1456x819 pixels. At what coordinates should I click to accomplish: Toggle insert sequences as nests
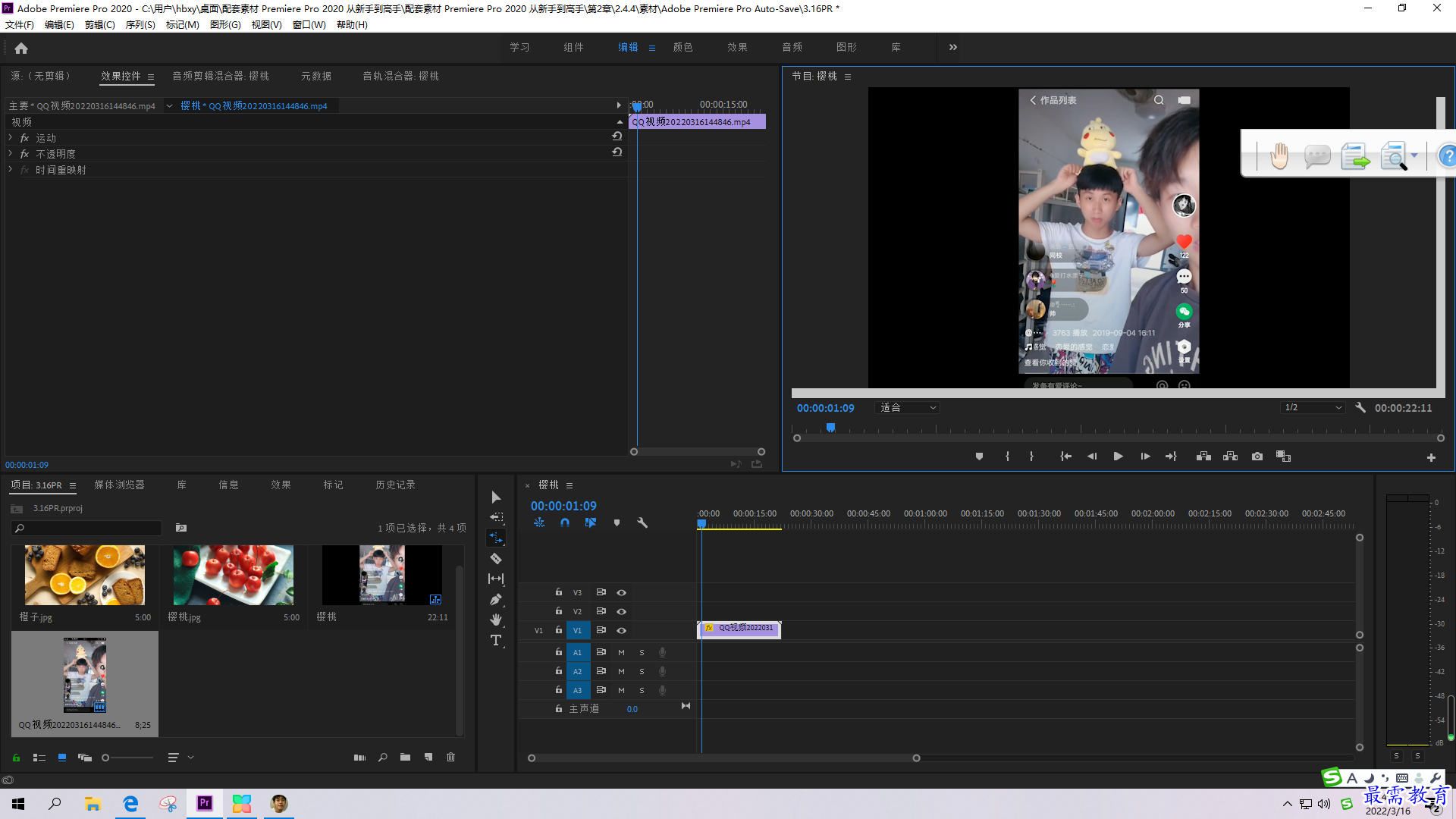point(539,522)
